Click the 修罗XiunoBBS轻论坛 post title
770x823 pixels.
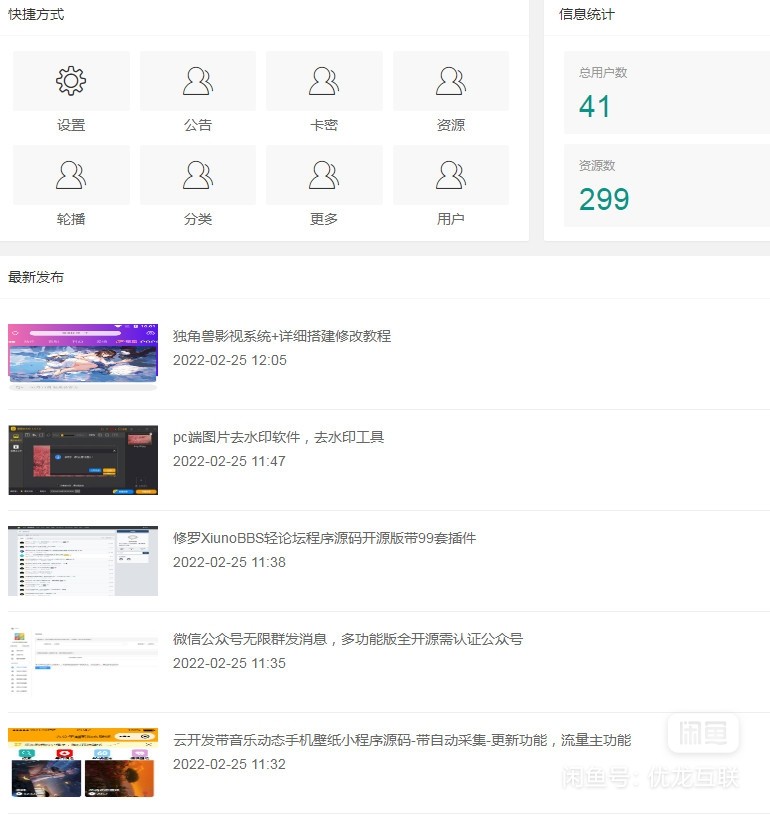pyautogui.click(x=324, y=538)
